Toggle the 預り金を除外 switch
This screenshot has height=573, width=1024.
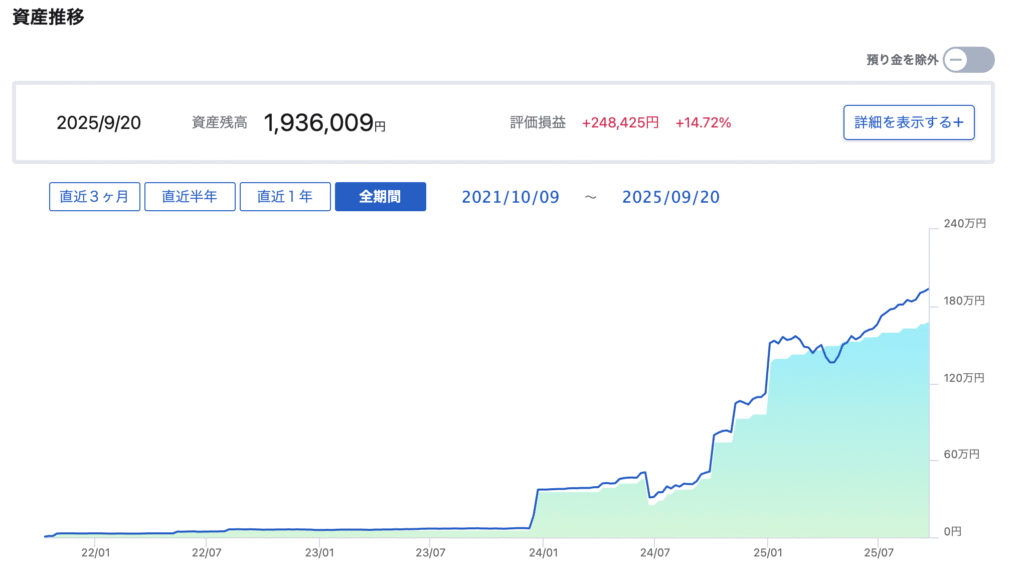click(x=968, y=60)
